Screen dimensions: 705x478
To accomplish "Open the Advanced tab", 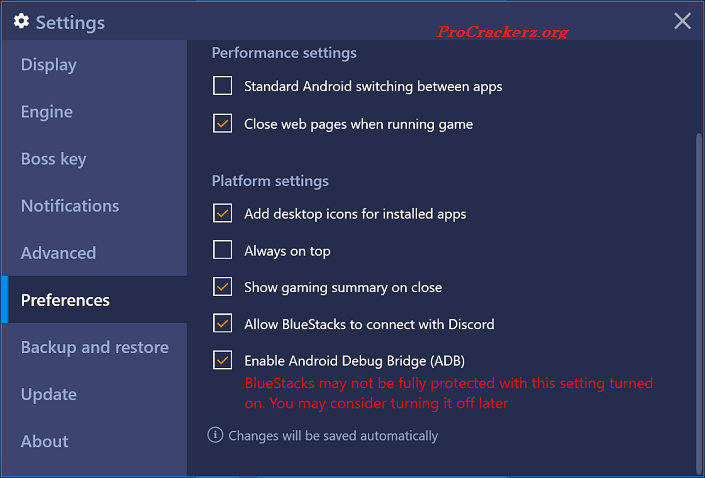I will [x=59, y=253].
